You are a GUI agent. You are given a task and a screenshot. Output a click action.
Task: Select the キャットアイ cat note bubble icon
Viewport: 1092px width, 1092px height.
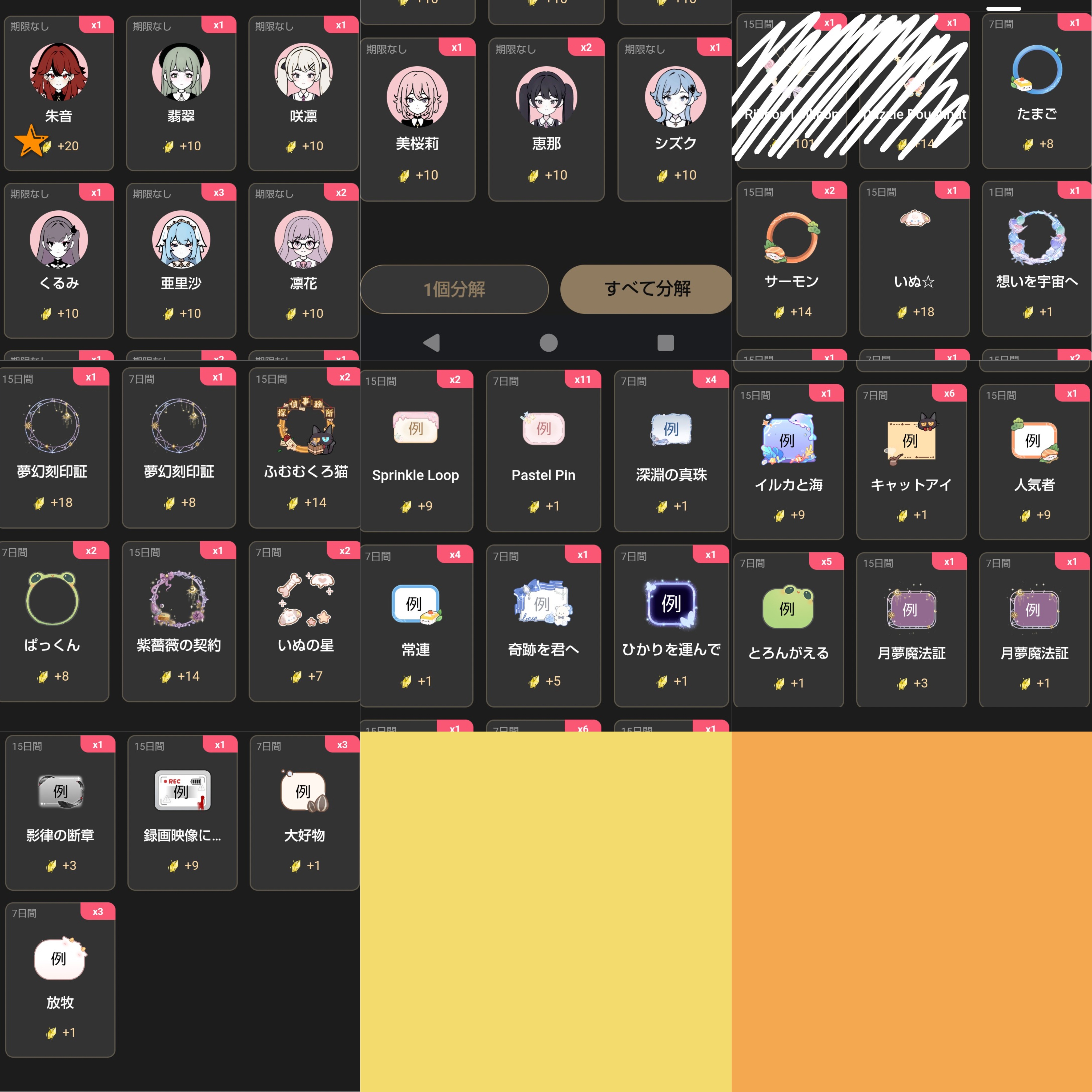[x=911, y=439]
